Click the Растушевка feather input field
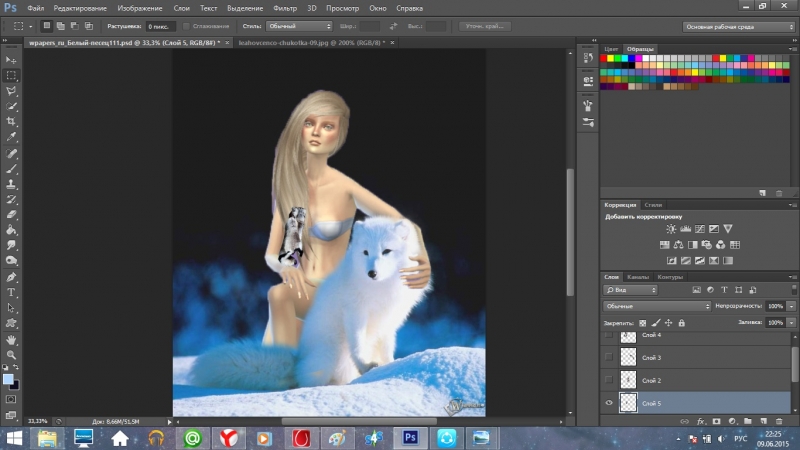 [160, 26]
